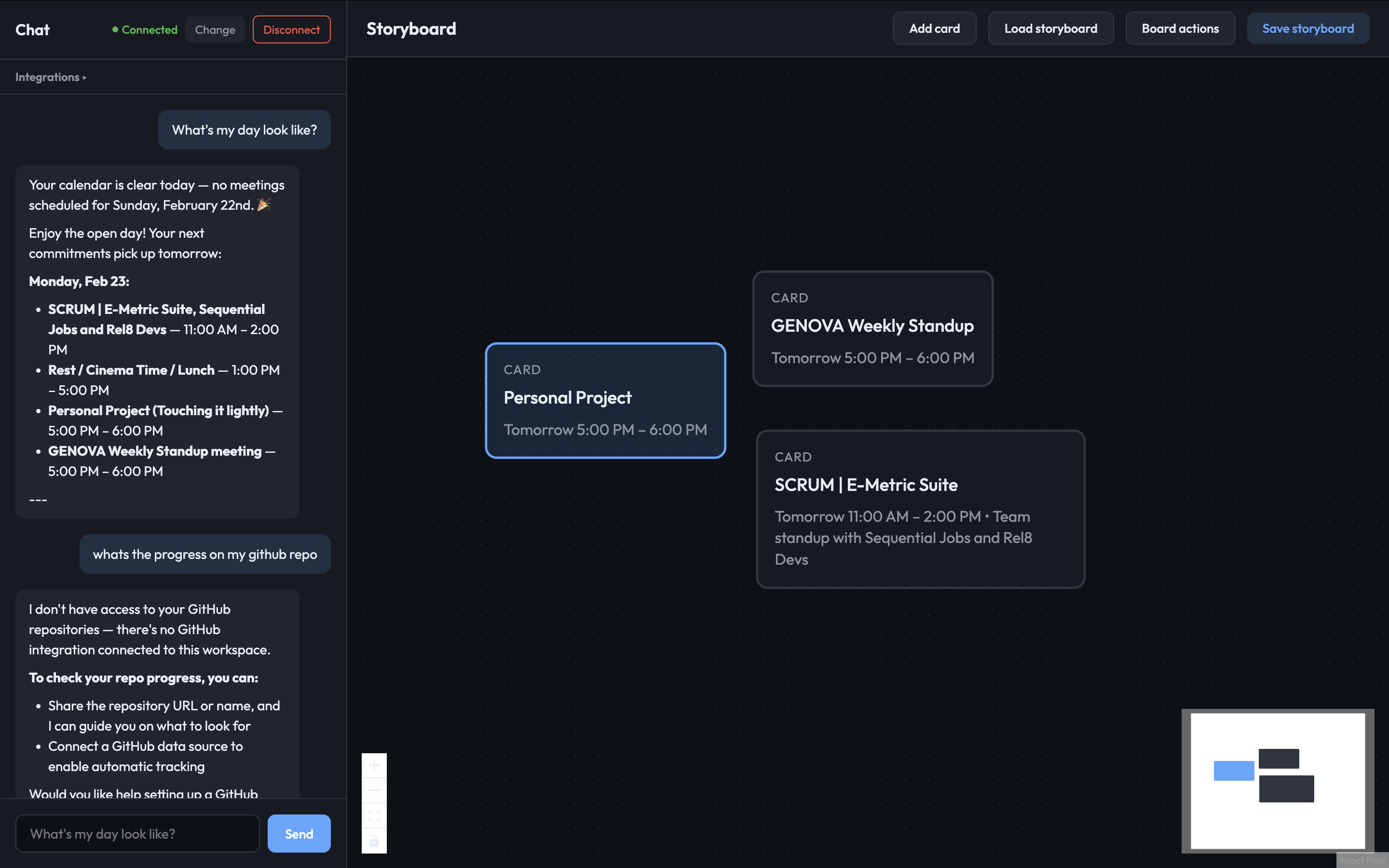Click the blue node in the minimap
The width and height of the screenshot is (1389, 868).
1233,771
